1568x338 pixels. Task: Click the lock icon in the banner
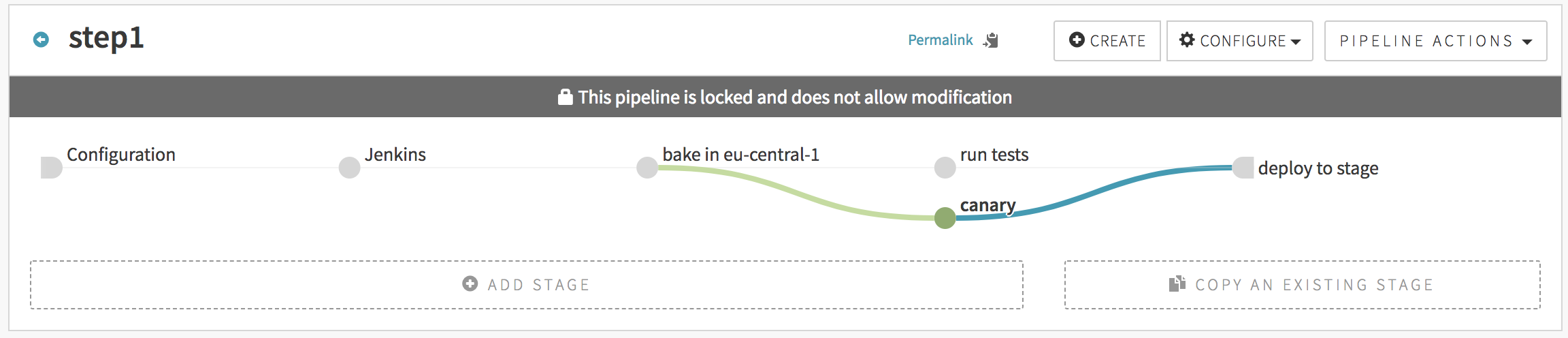pos(565,97)
